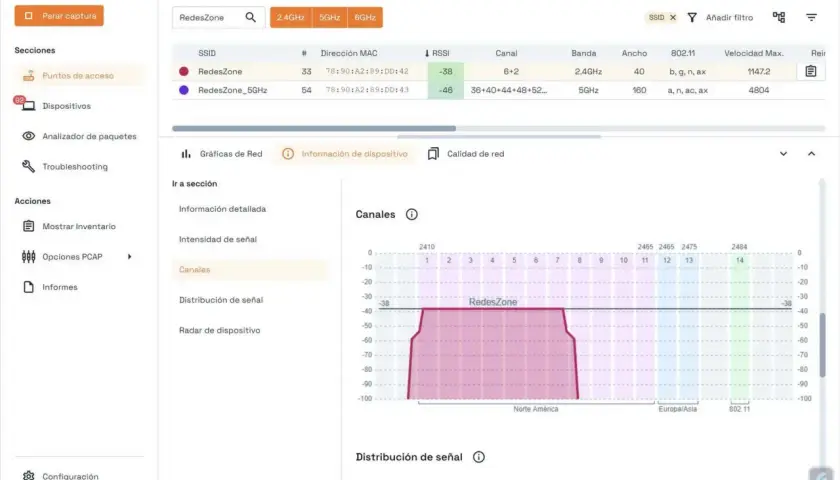Click channel 14 marker in the graph
Viewport: 840px width, 480px height.
[x=739, y=260]
